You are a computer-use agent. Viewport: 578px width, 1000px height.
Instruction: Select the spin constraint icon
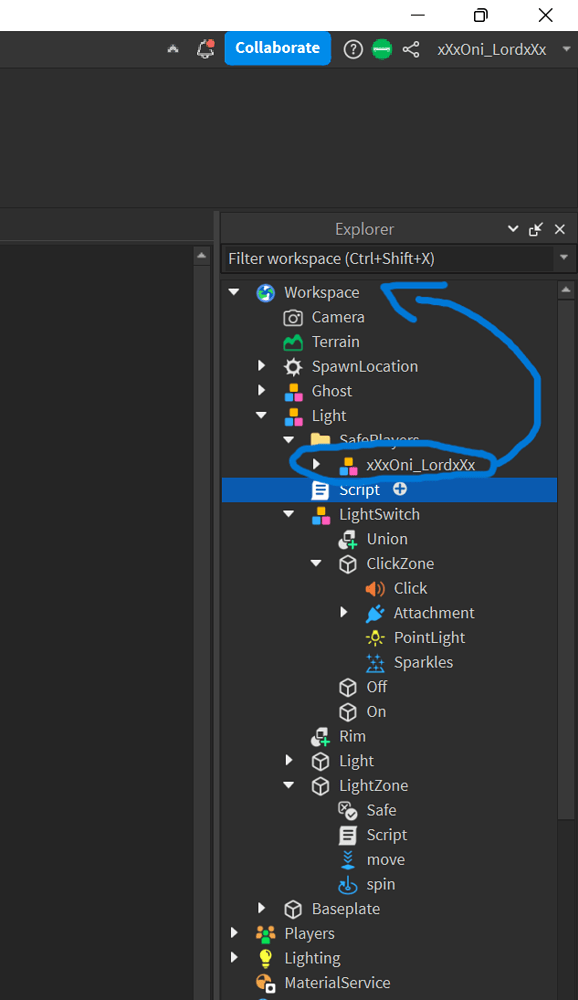point(348,885)
